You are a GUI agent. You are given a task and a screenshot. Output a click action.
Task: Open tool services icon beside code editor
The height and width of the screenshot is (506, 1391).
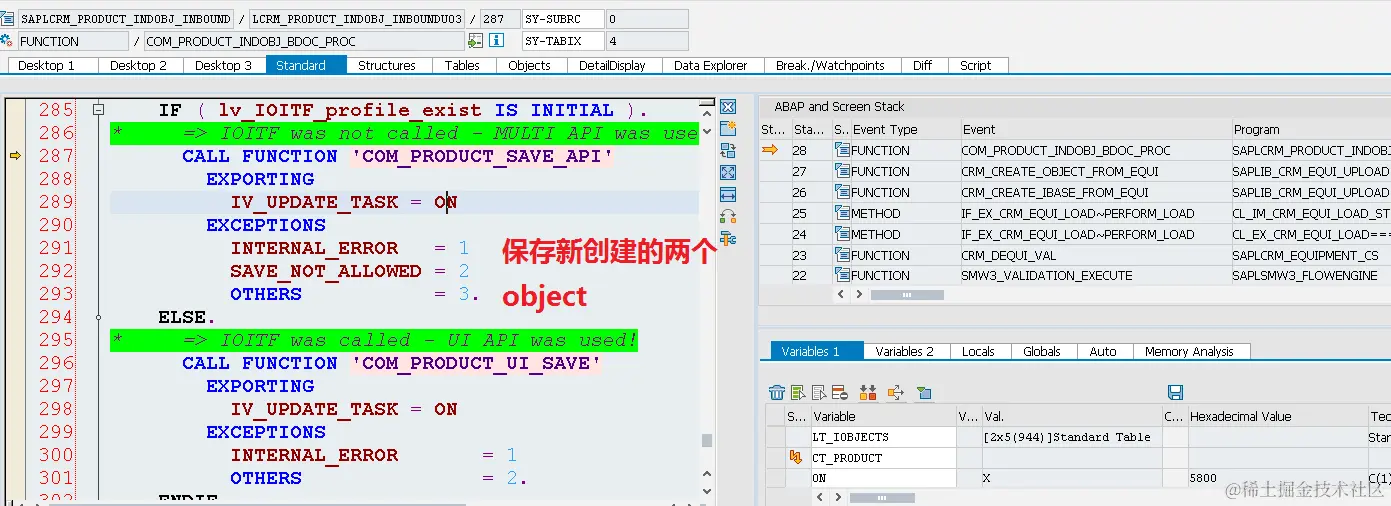(x=728, y=239)
